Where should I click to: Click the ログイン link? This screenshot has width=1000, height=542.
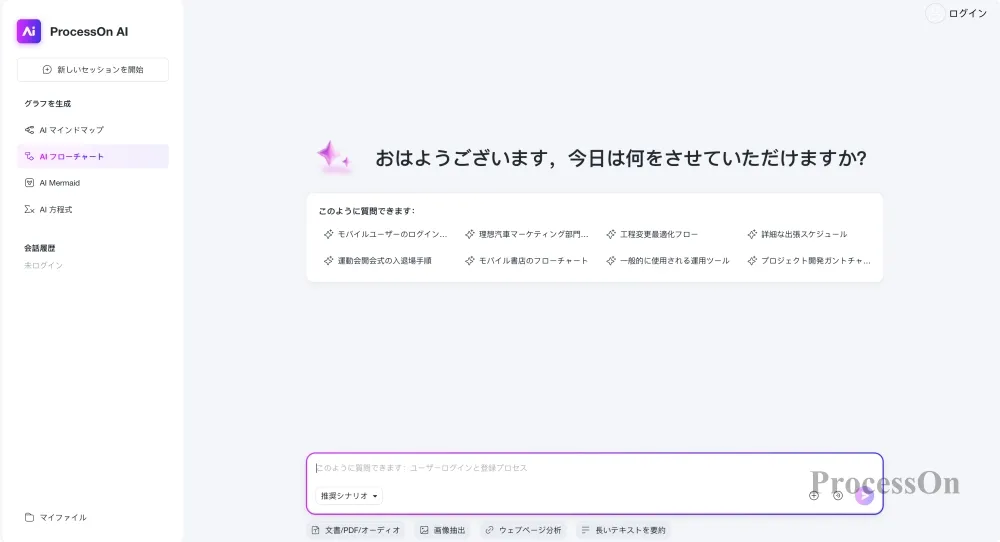tap(967, 13)
